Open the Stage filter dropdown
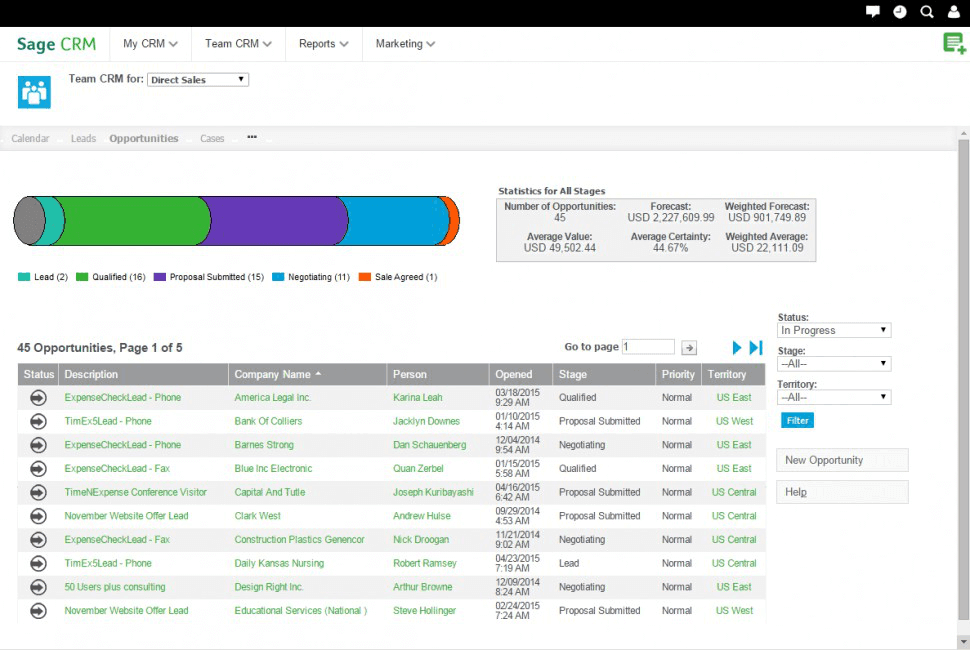This screenshot has width=970, height=650. tap(833, 363)
